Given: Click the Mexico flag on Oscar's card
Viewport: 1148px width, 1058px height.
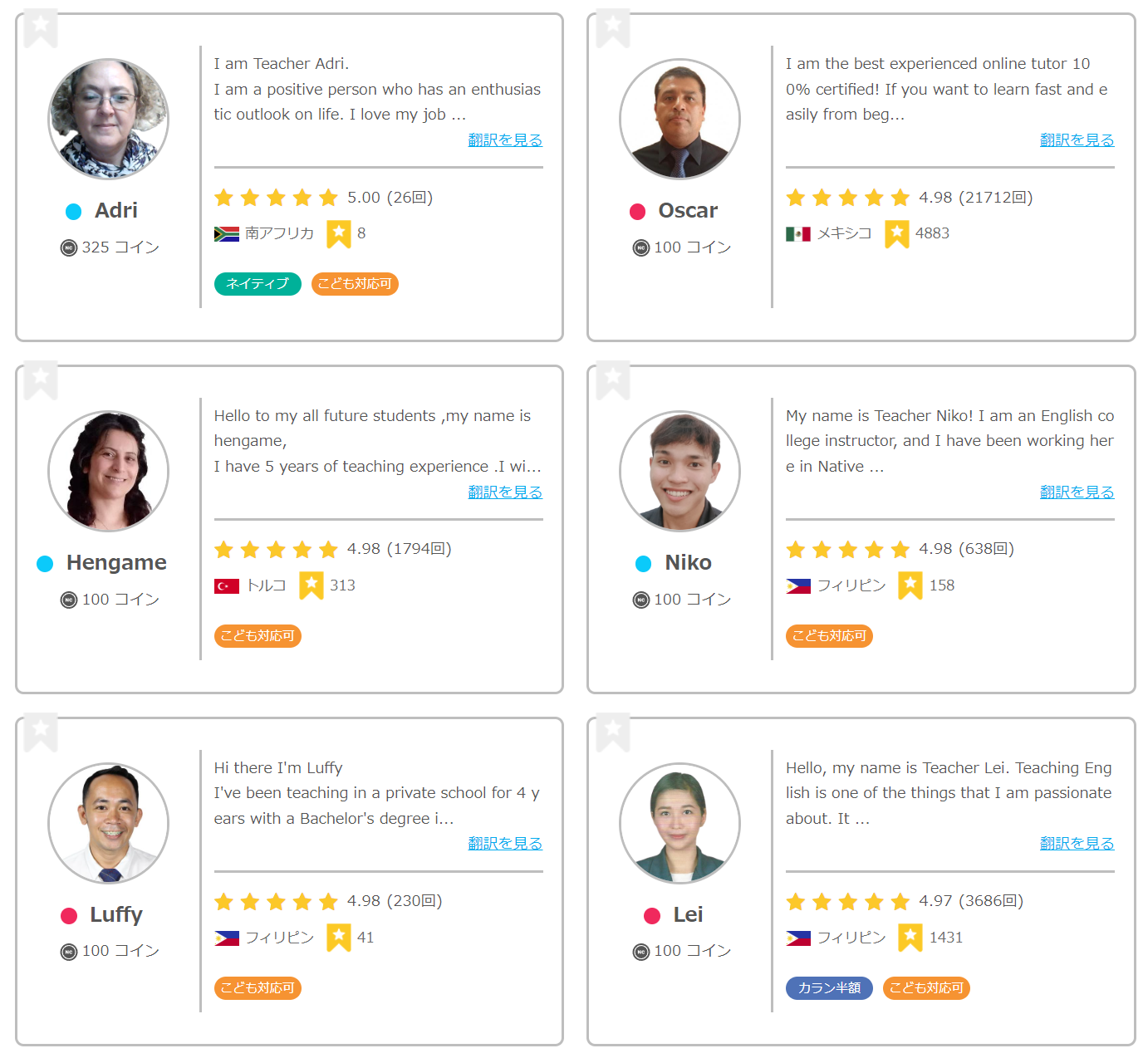Looking at the screenshot, I should point(797,234).
